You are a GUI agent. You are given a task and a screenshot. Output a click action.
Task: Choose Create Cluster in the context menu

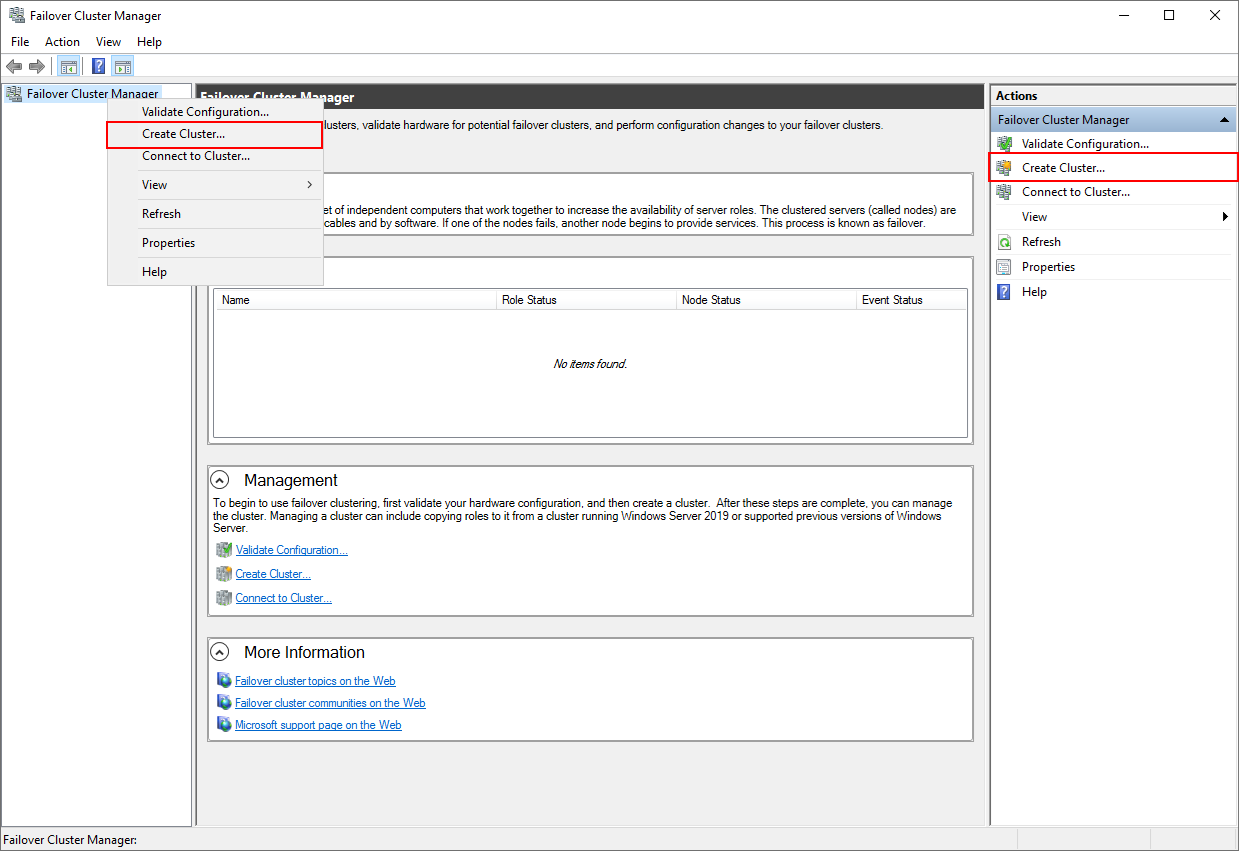[215, 134]
